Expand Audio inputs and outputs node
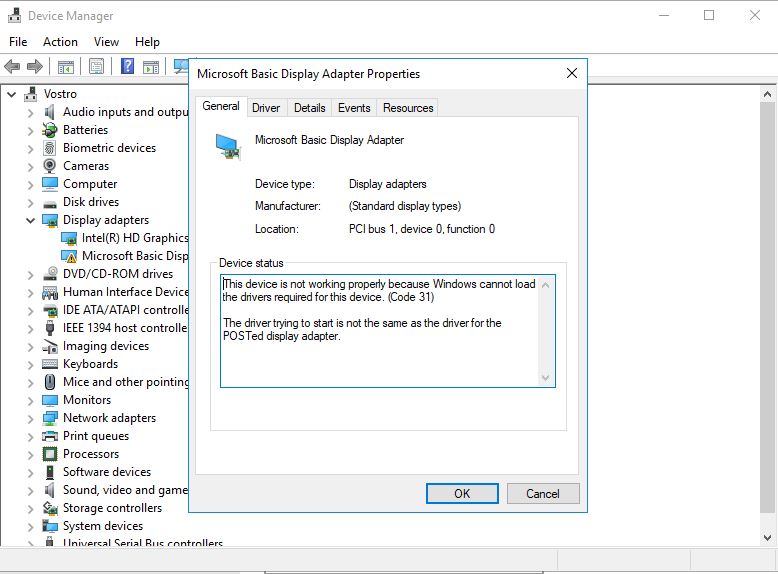This screenshot has width=778, height=574. [x=30, y=113]
